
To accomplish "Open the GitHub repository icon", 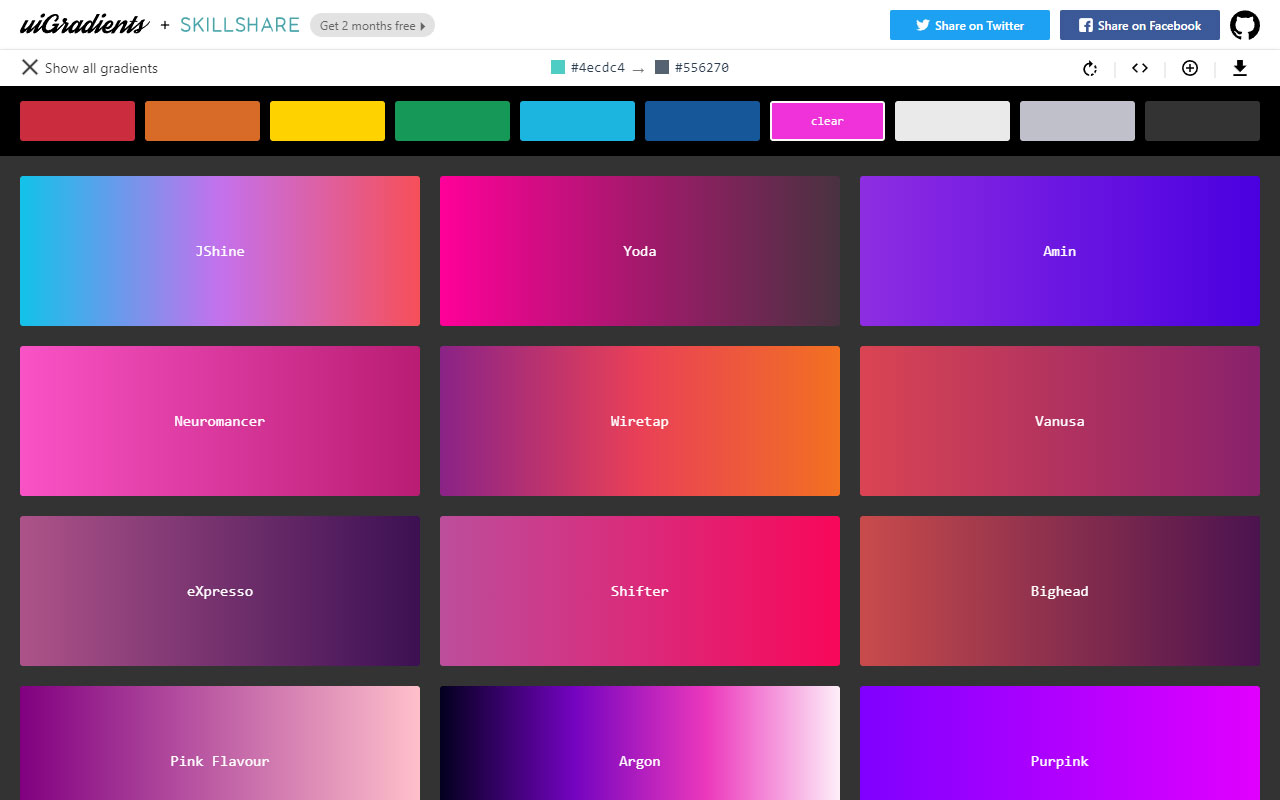I will pyautogui.click(x=1244, y=24).
